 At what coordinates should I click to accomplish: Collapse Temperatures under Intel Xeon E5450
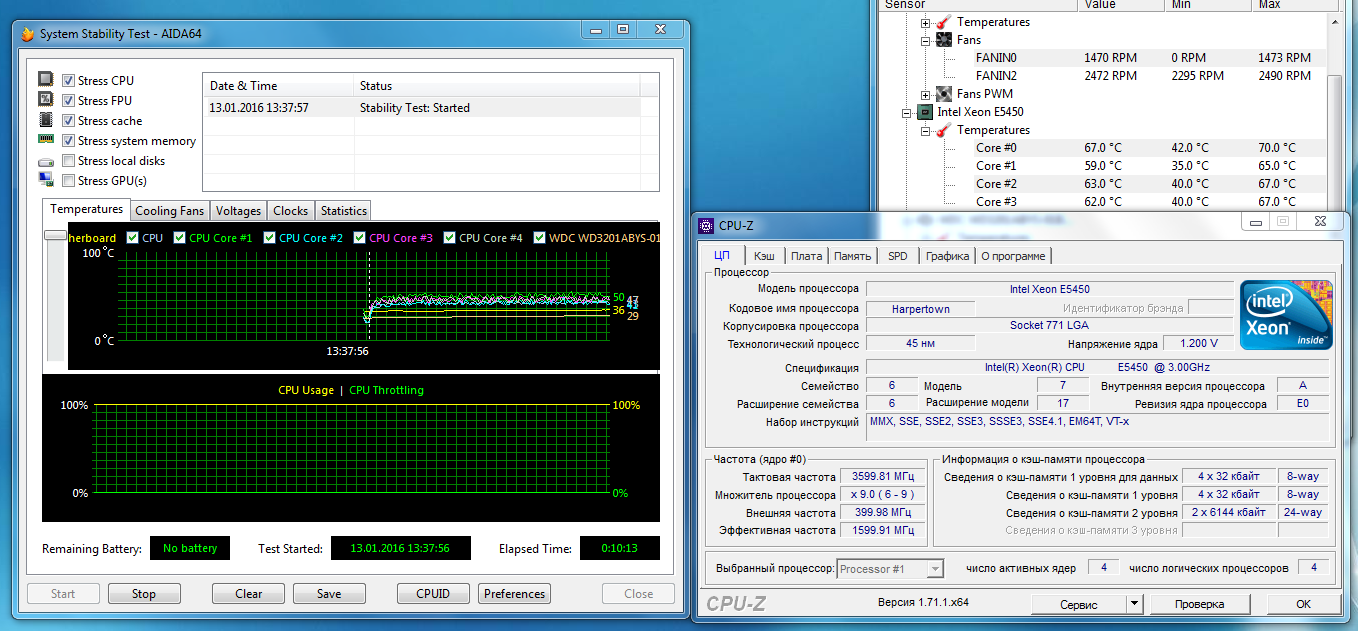[x=926, y=130]
